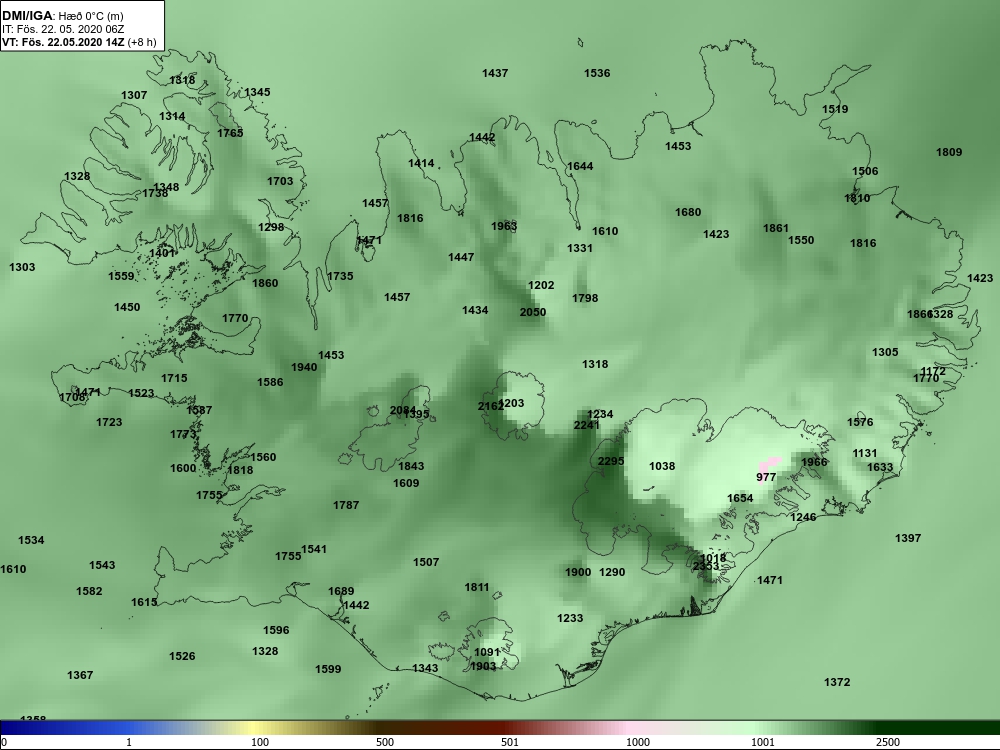Image resolution: width=1000 pixels, height=750 pixels.
Task: Click the 2050 value on the map
Action: tap(533, 312)
